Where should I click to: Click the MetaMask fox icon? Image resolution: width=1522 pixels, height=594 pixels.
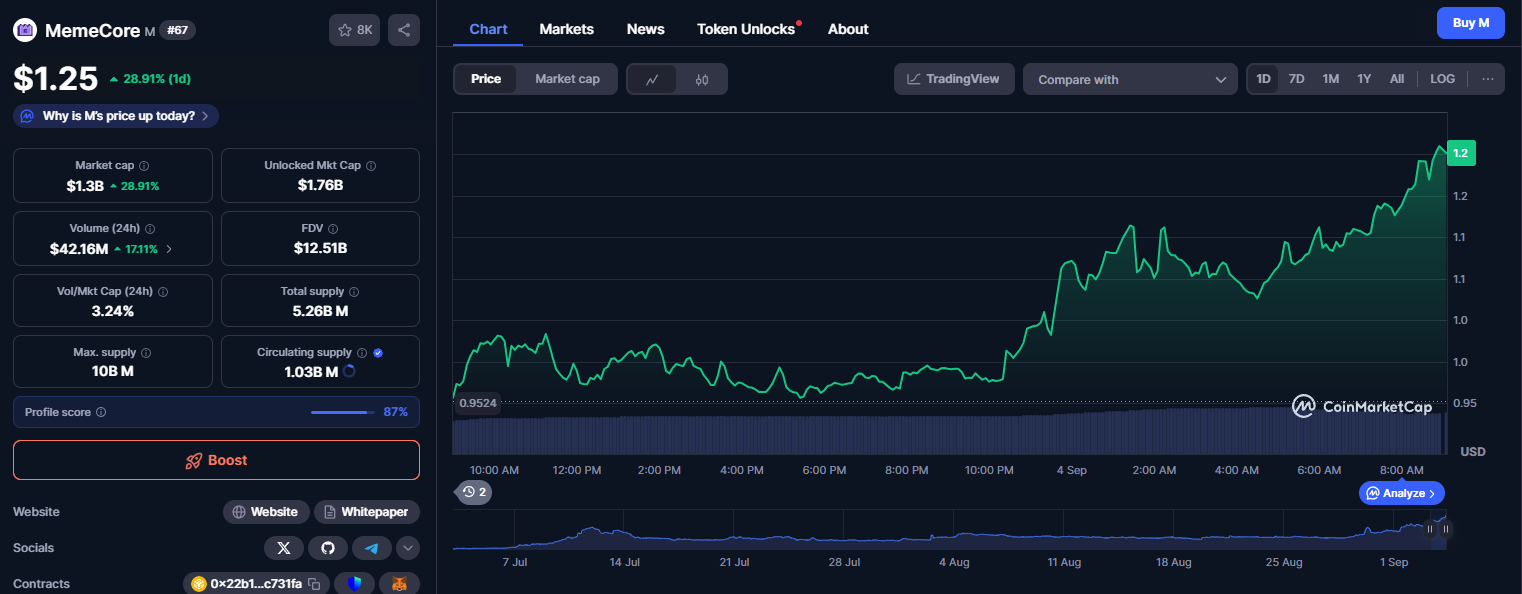[x=399, y=584]
